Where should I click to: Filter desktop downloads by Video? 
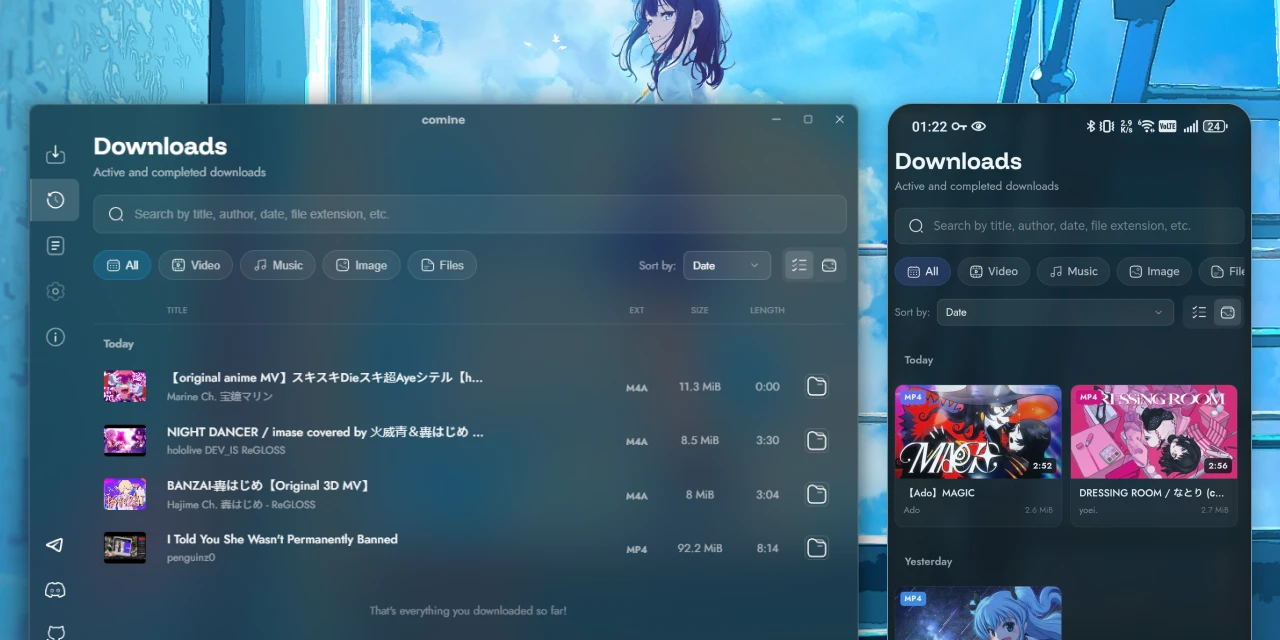point(195,265)
